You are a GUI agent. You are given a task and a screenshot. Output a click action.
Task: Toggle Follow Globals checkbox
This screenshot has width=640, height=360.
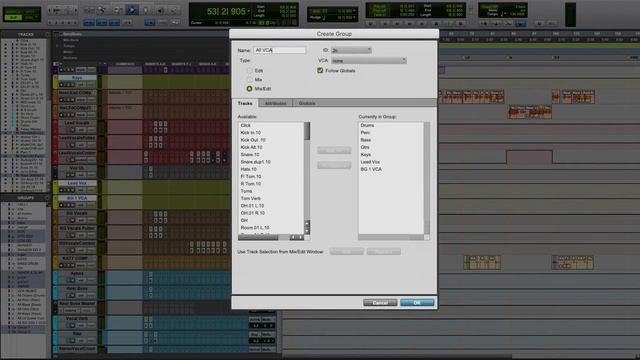click(x=320, y=71)
